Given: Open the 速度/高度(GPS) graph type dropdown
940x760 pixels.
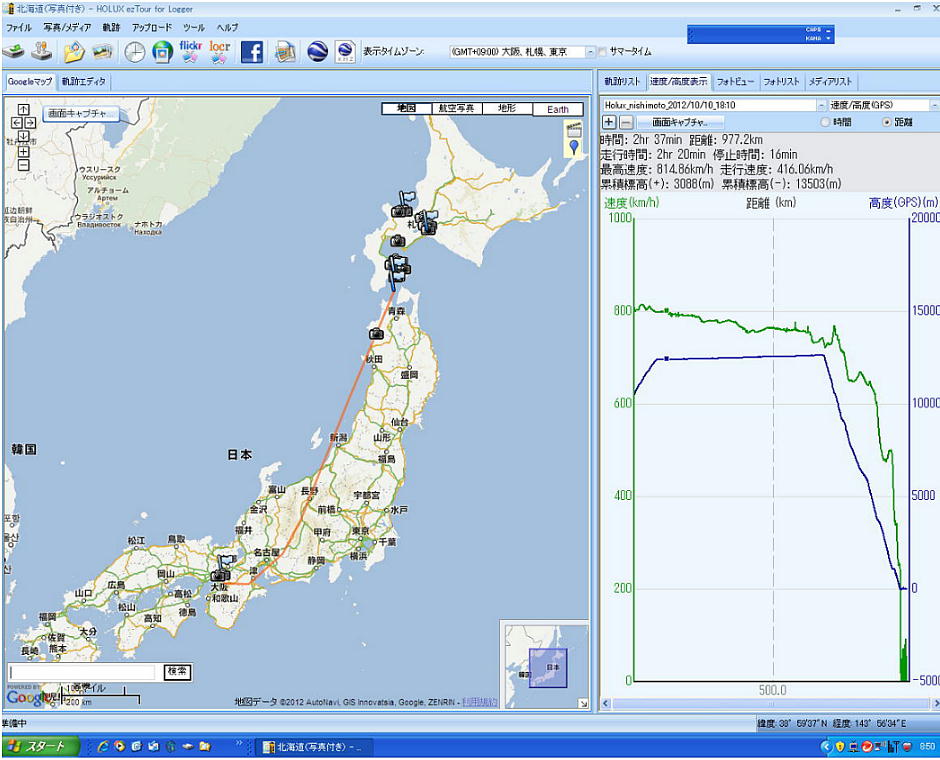Looking at the screenshot, I should (x=934, y=104).
